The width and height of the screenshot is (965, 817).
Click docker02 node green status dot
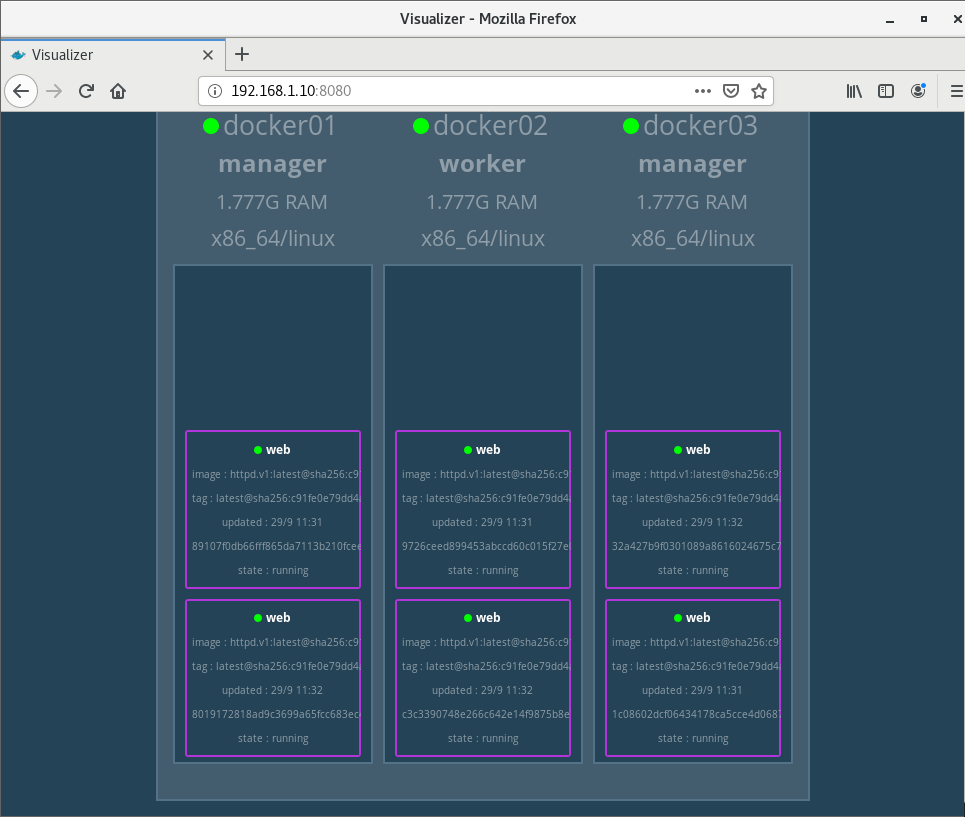pyautogui.click(x=421, y=126)
